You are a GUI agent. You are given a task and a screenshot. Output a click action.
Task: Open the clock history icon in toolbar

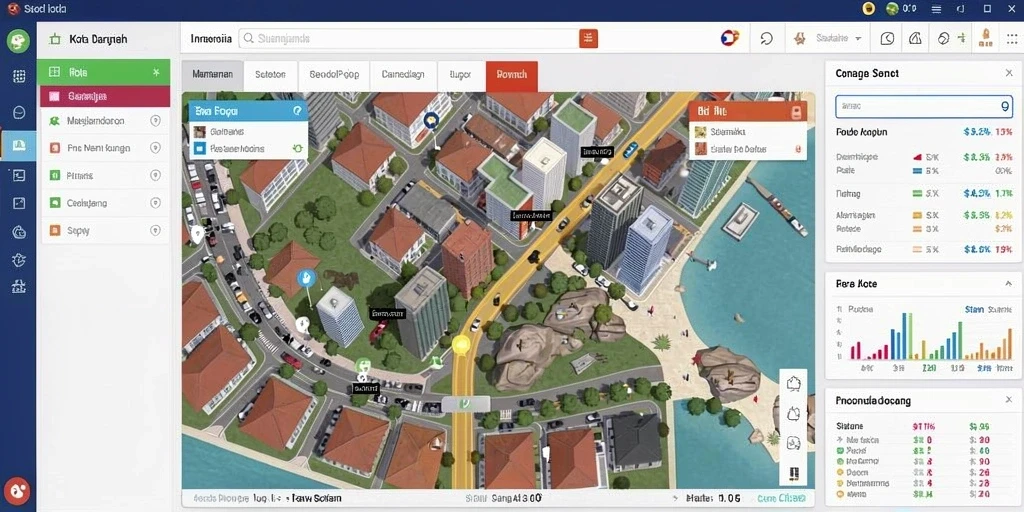[887, 39]
